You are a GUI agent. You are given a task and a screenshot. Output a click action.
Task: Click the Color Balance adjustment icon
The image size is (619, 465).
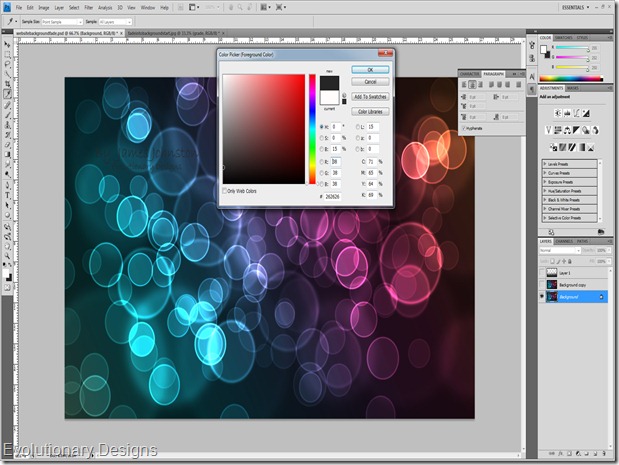pyautogui.click(x=567, y=130)
